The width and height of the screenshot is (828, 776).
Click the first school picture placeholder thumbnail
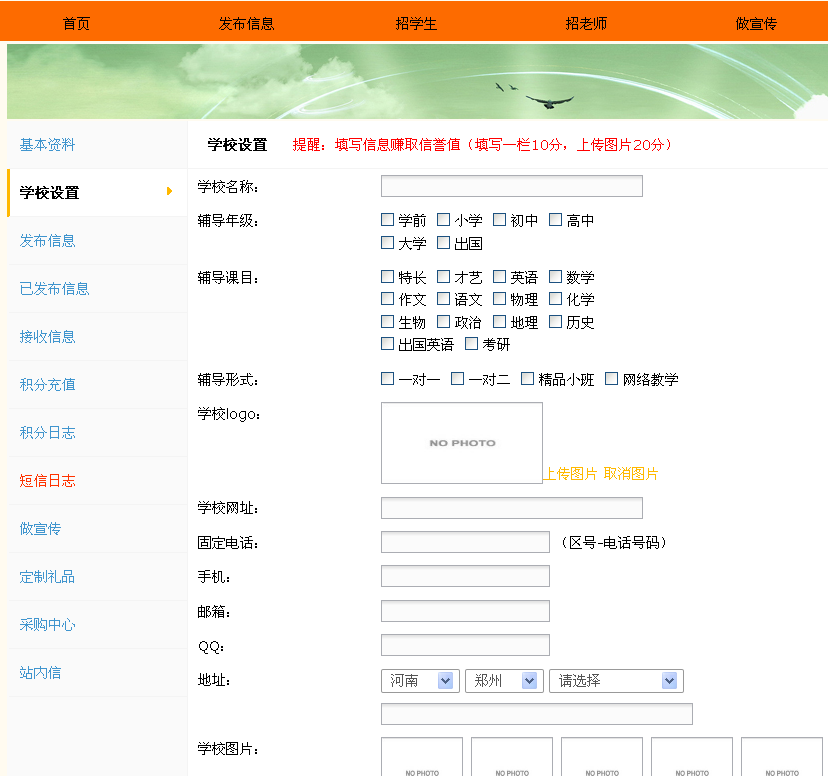(421, 757)
